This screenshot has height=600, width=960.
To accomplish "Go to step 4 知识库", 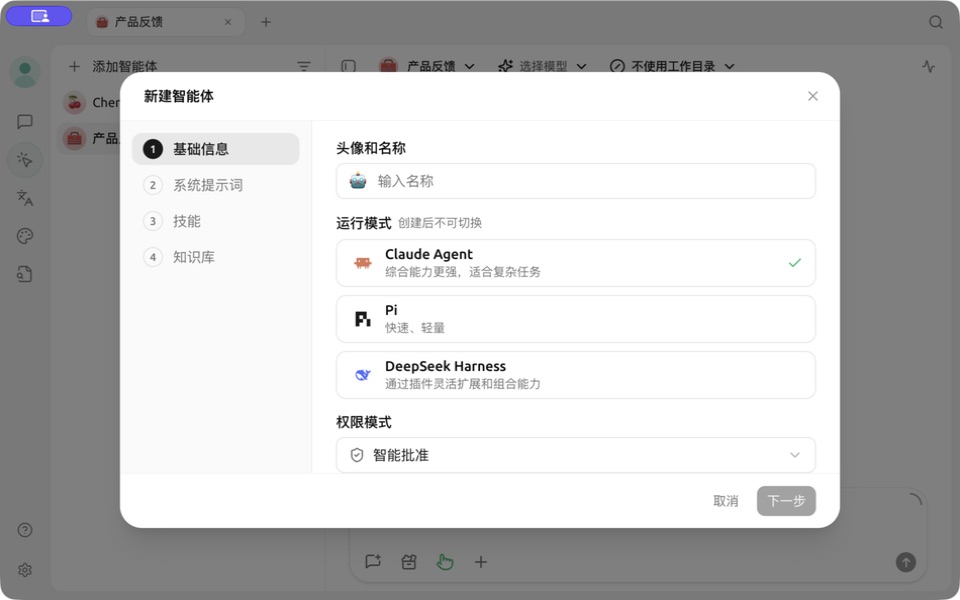I will click(216, 257).
